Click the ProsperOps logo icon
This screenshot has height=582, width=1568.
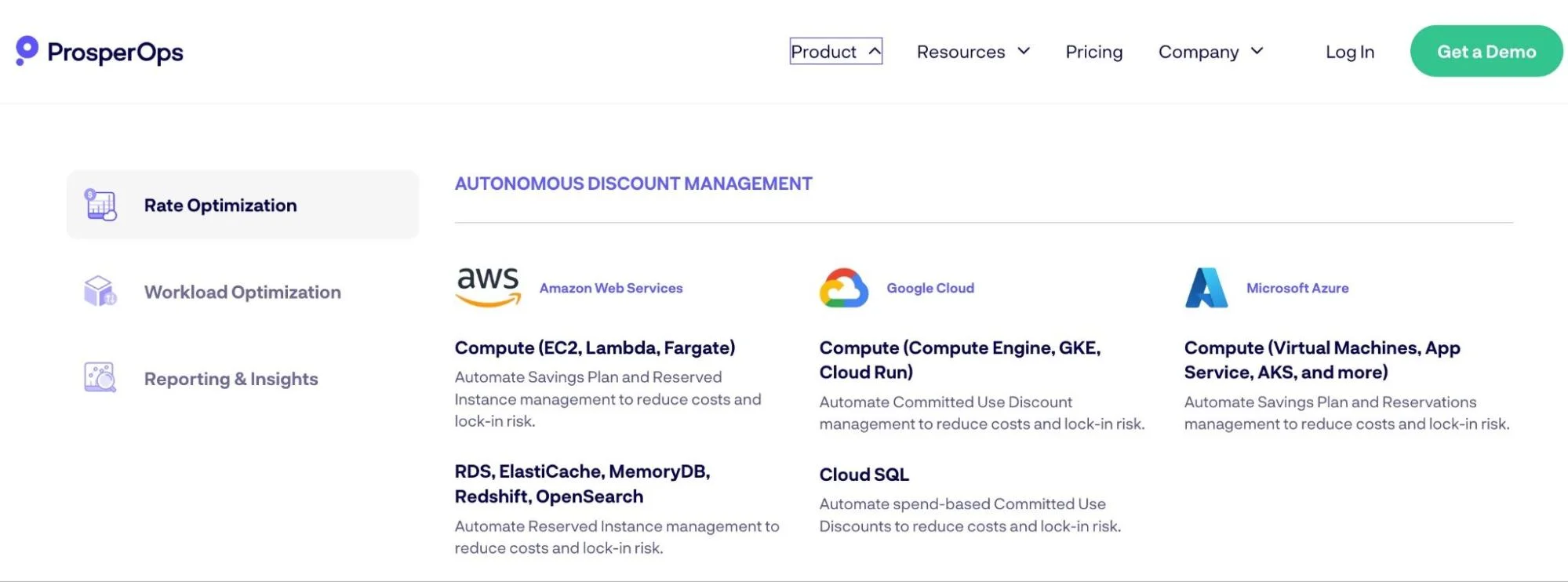(27, 50)
